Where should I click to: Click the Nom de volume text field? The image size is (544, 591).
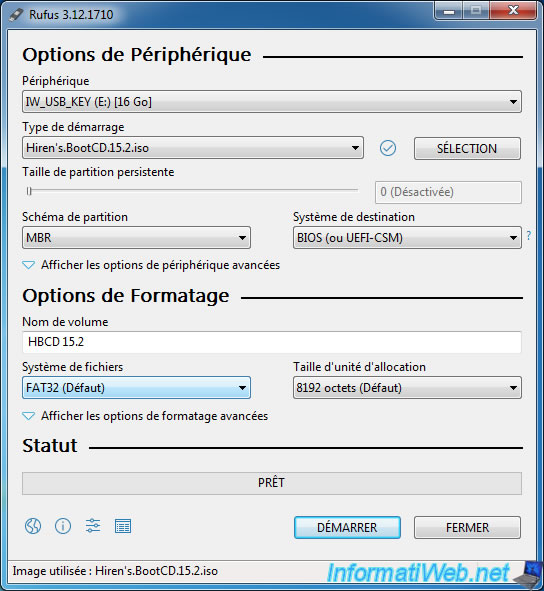pyautogui.click(x=272, y=342)
